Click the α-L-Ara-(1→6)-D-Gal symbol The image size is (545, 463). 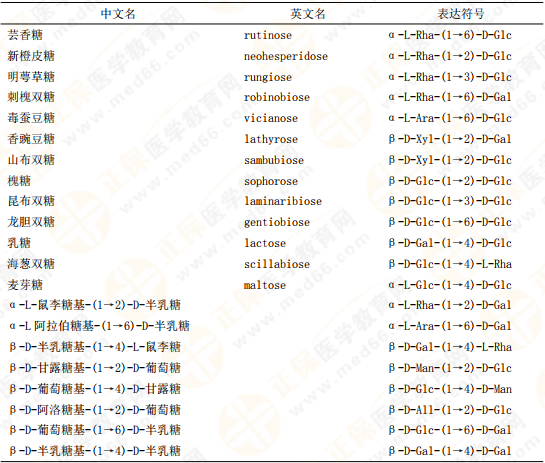coord(450,326)
